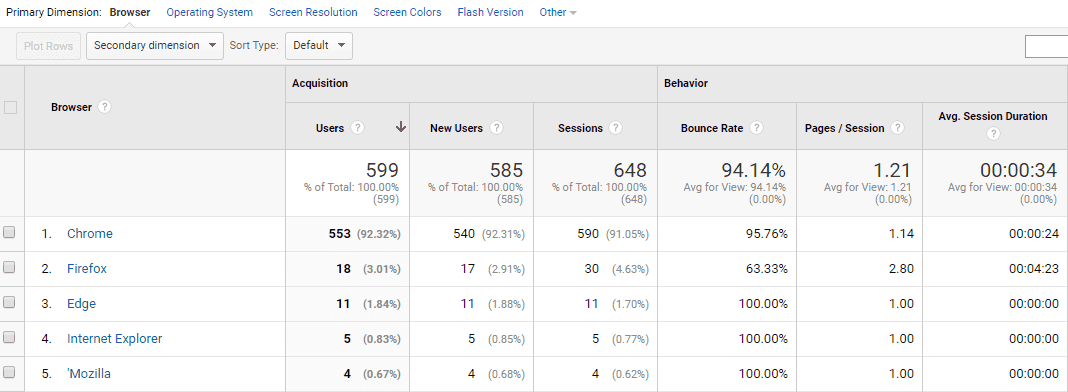The height and width of the screenshot is (392, 1068).
Task: Open the Secondary dimension dropdown
Action: pyautogui.click(x=155, y=46)
